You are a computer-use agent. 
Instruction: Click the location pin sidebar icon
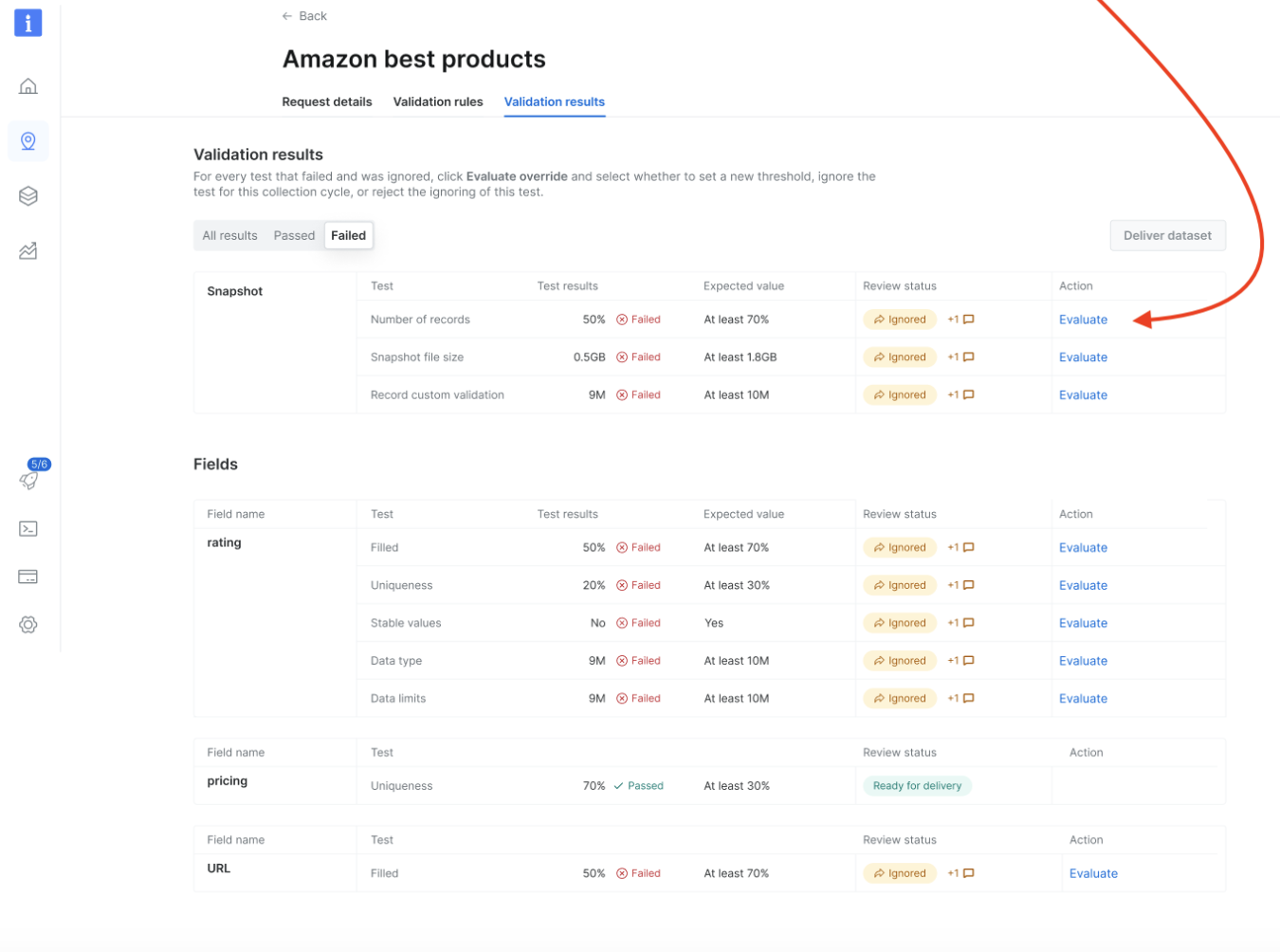(x=28, y=141)
